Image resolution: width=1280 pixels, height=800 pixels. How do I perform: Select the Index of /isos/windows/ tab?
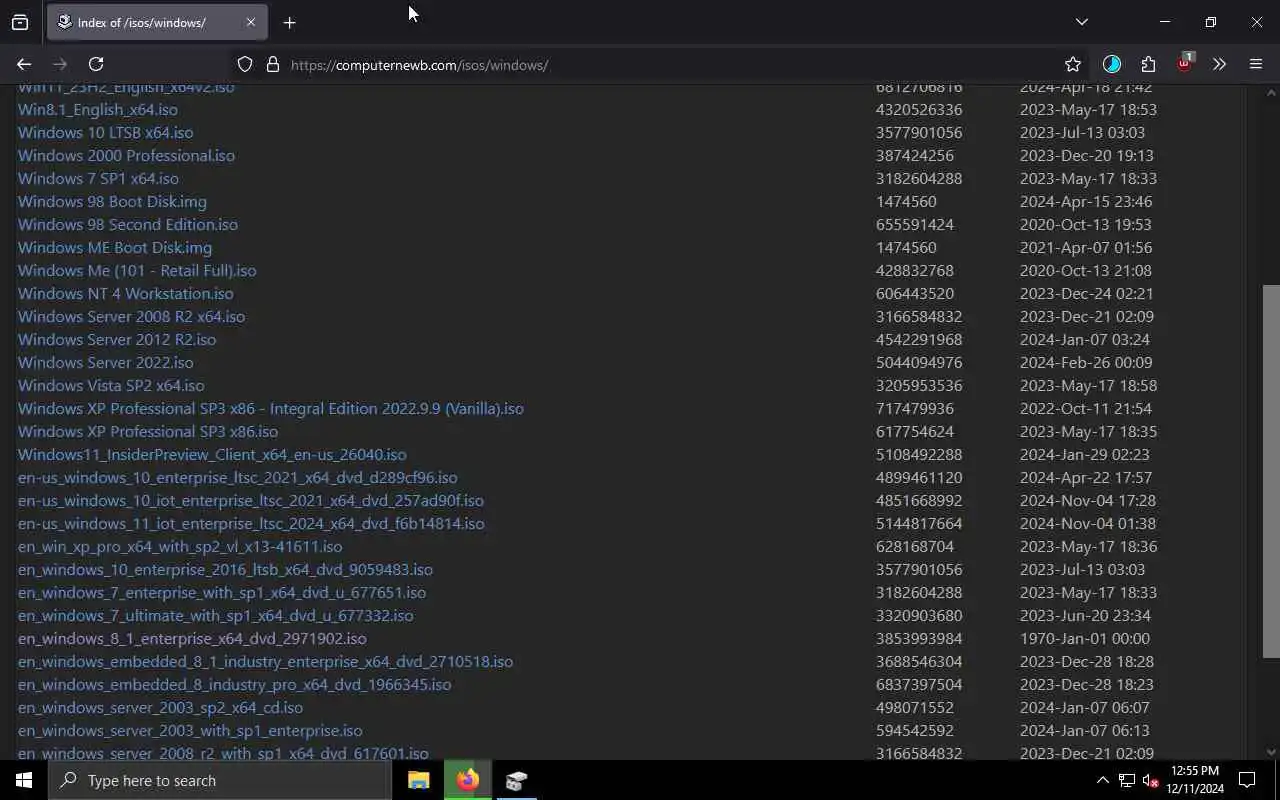pyautogui.click(x=155, y=22)
